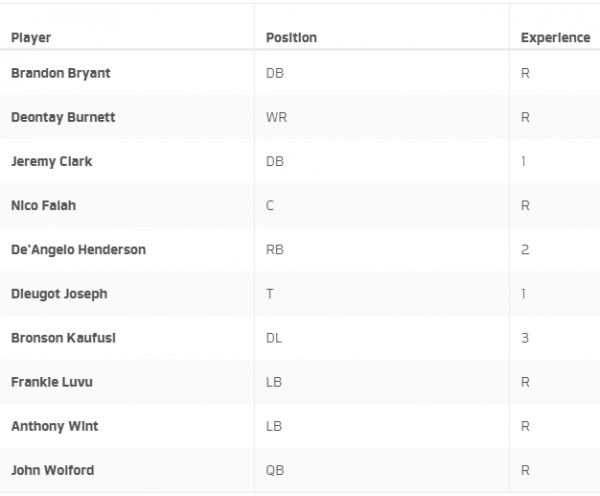This screenshot has height=496, width=600.
Task: Click the Player column header
Action: point(31,38)
